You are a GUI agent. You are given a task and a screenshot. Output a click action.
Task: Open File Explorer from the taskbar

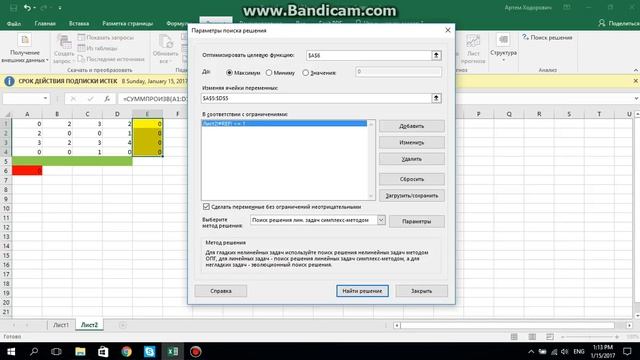pyautogui.click(x=80, y=351)
